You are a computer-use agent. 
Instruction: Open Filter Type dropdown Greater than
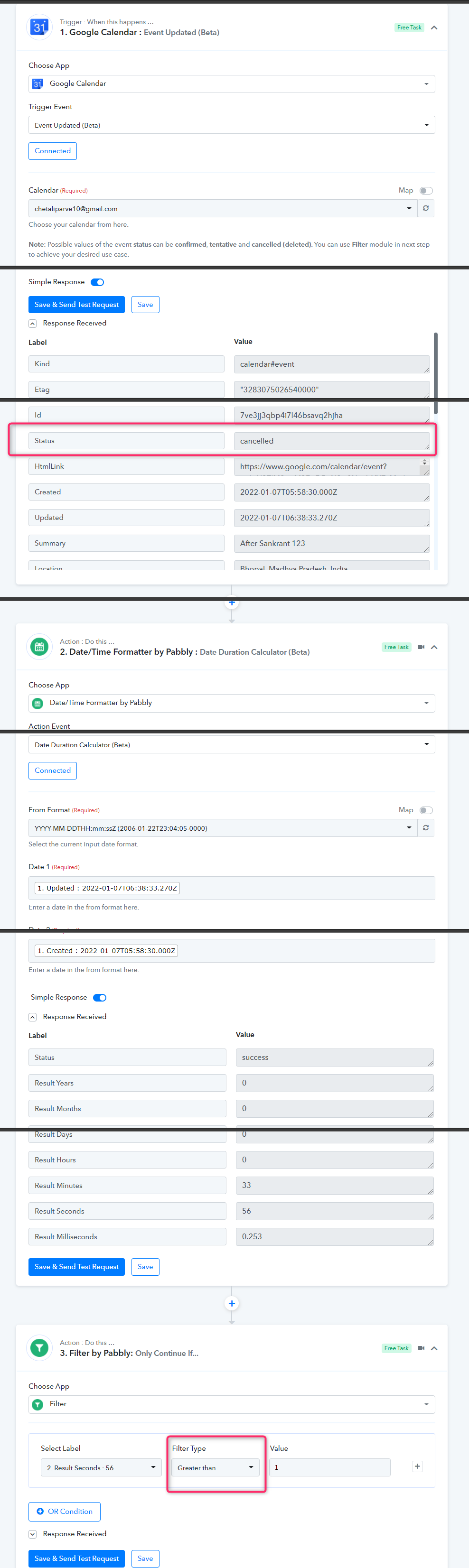click(216, 1467)
